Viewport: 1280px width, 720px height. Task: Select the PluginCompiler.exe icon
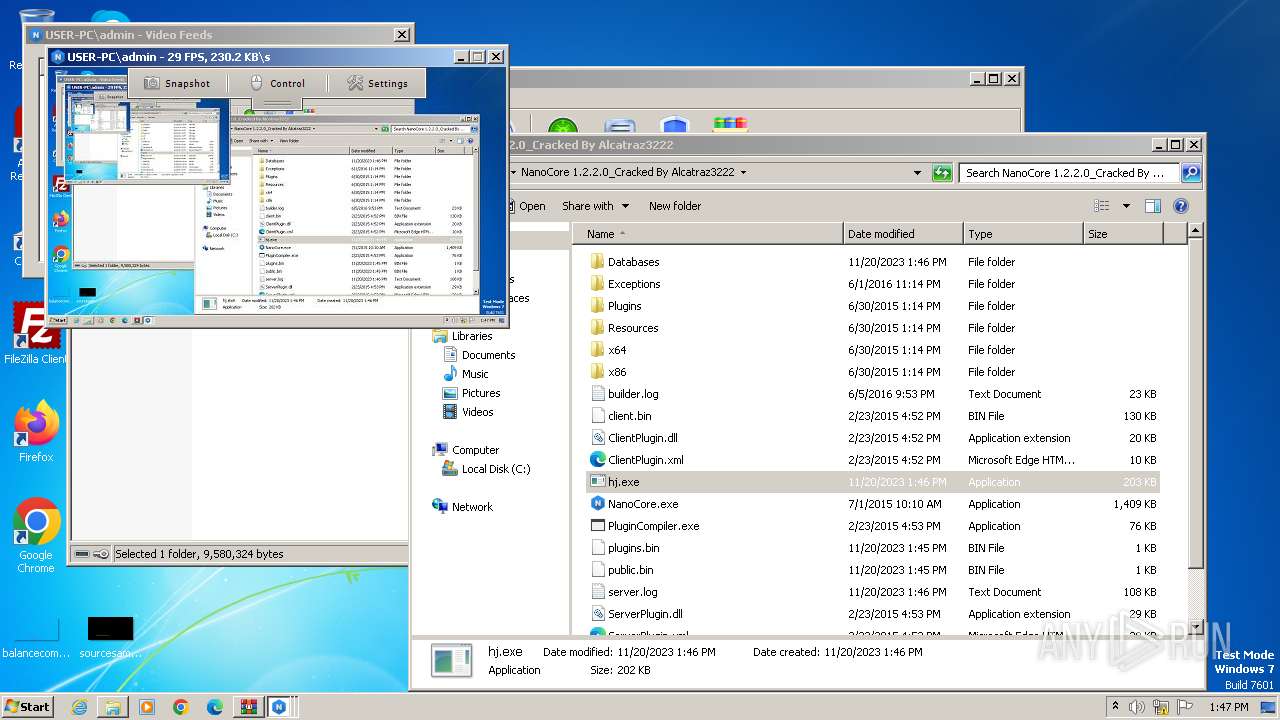(598, 526)
